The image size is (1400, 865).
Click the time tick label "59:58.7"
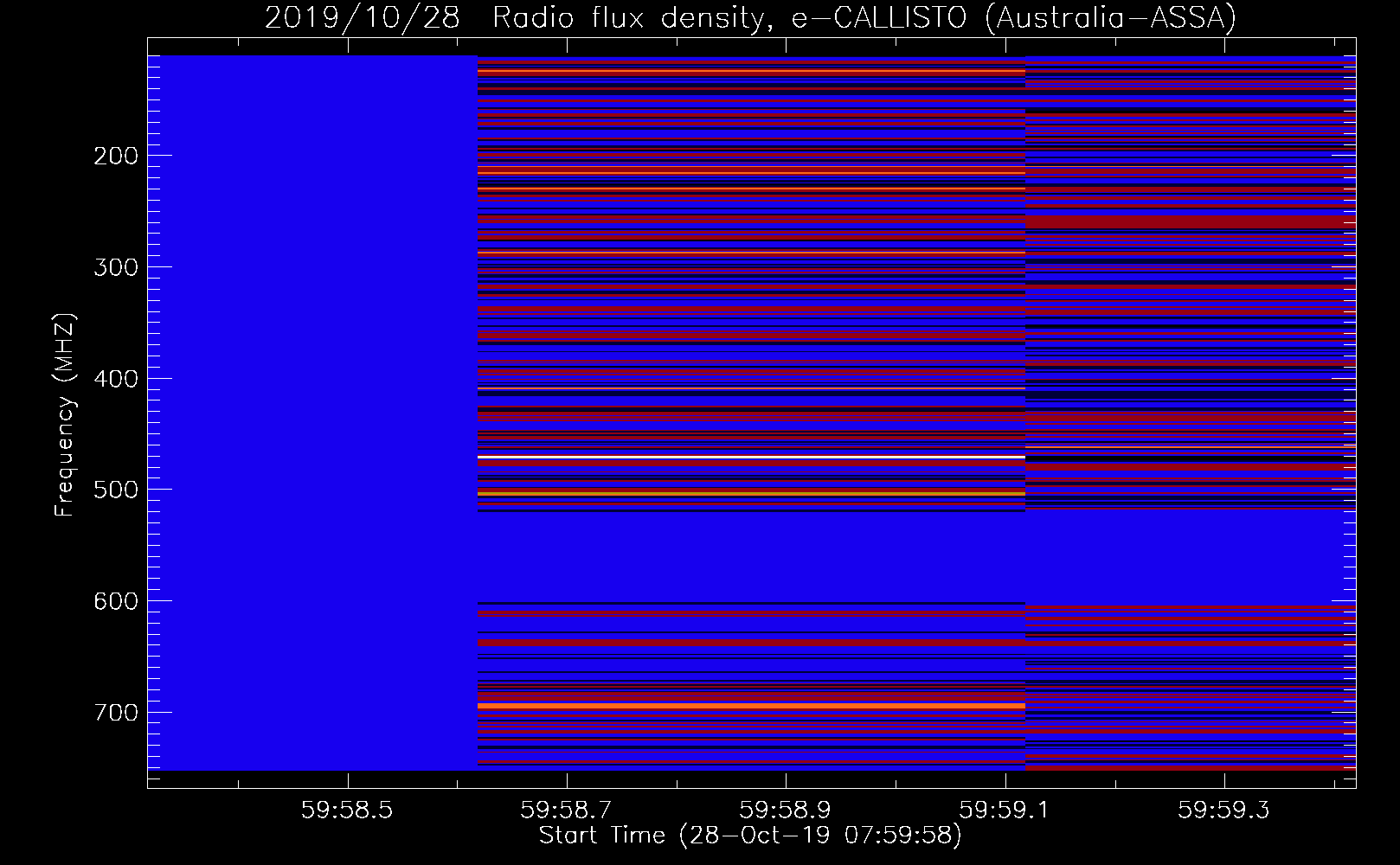pos(567,810)
